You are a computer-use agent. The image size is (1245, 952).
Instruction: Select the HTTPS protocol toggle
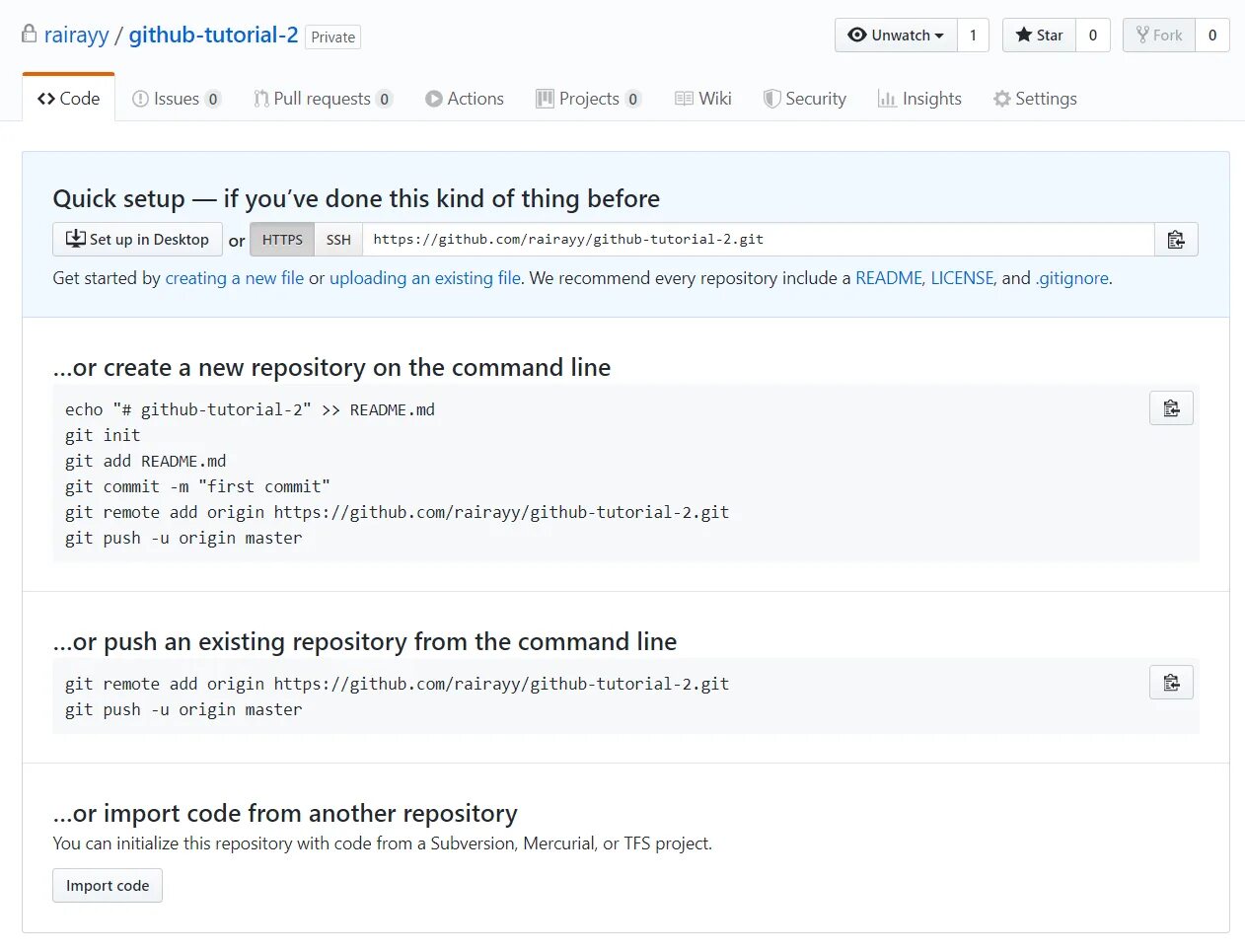(282, 240)
